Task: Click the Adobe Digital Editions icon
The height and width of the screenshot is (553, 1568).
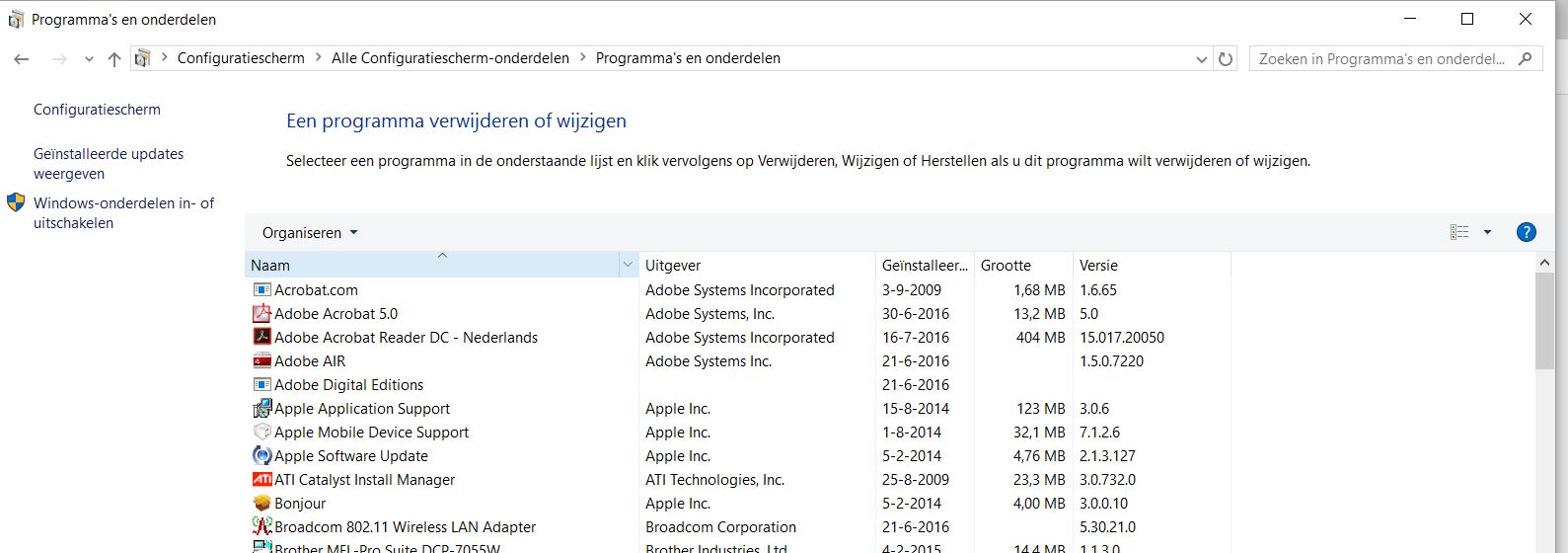Action: click(x=261, y=384)
